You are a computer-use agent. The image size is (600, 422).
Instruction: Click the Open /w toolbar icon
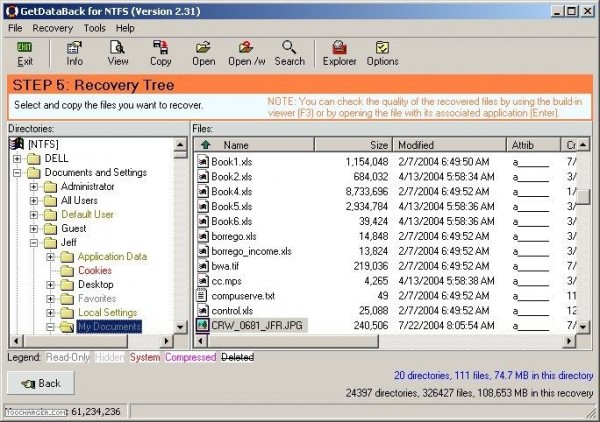[246, 52]
